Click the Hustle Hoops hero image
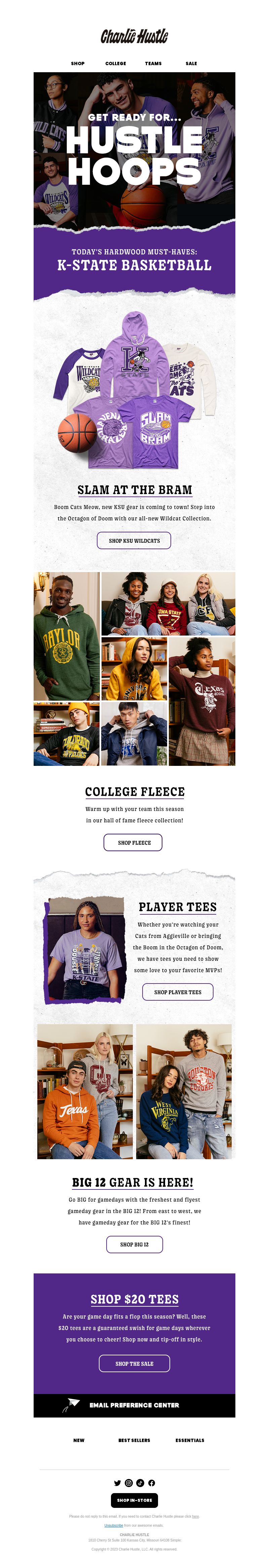The height and width of the screenshot is (1568, 269). tap(134, 150)
